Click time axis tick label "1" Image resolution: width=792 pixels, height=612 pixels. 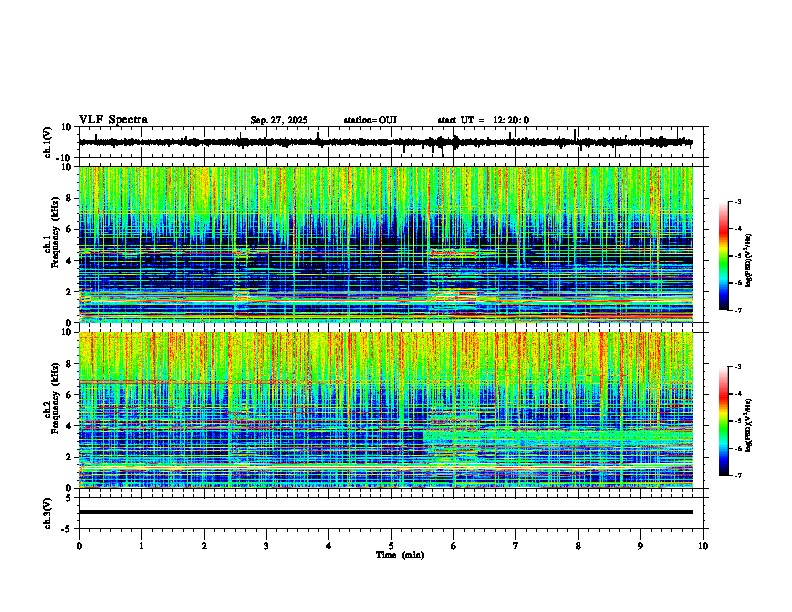pyautogui.click(x=141, y=546)
